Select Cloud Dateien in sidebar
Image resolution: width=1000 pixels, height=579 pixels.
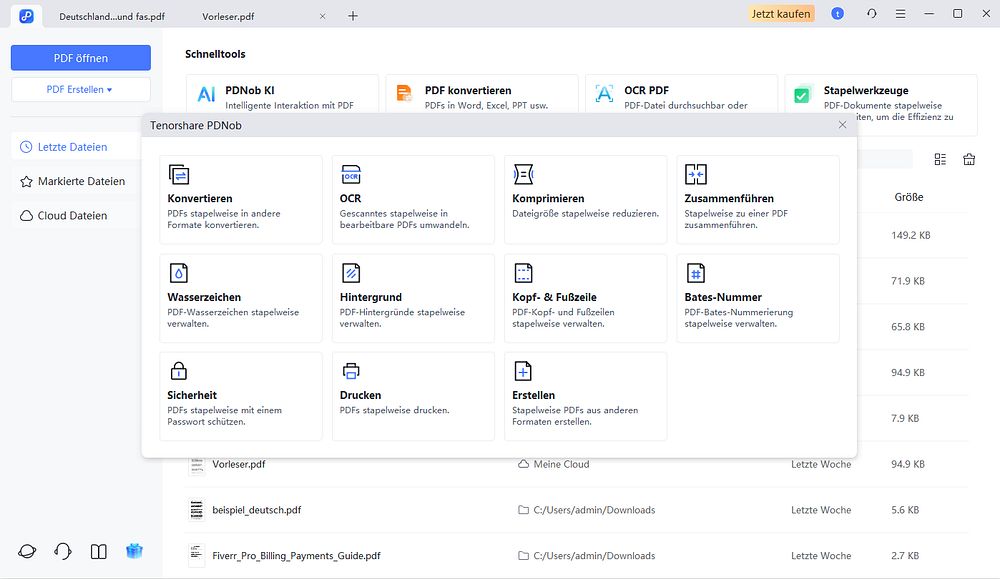[x=77, y=216]
